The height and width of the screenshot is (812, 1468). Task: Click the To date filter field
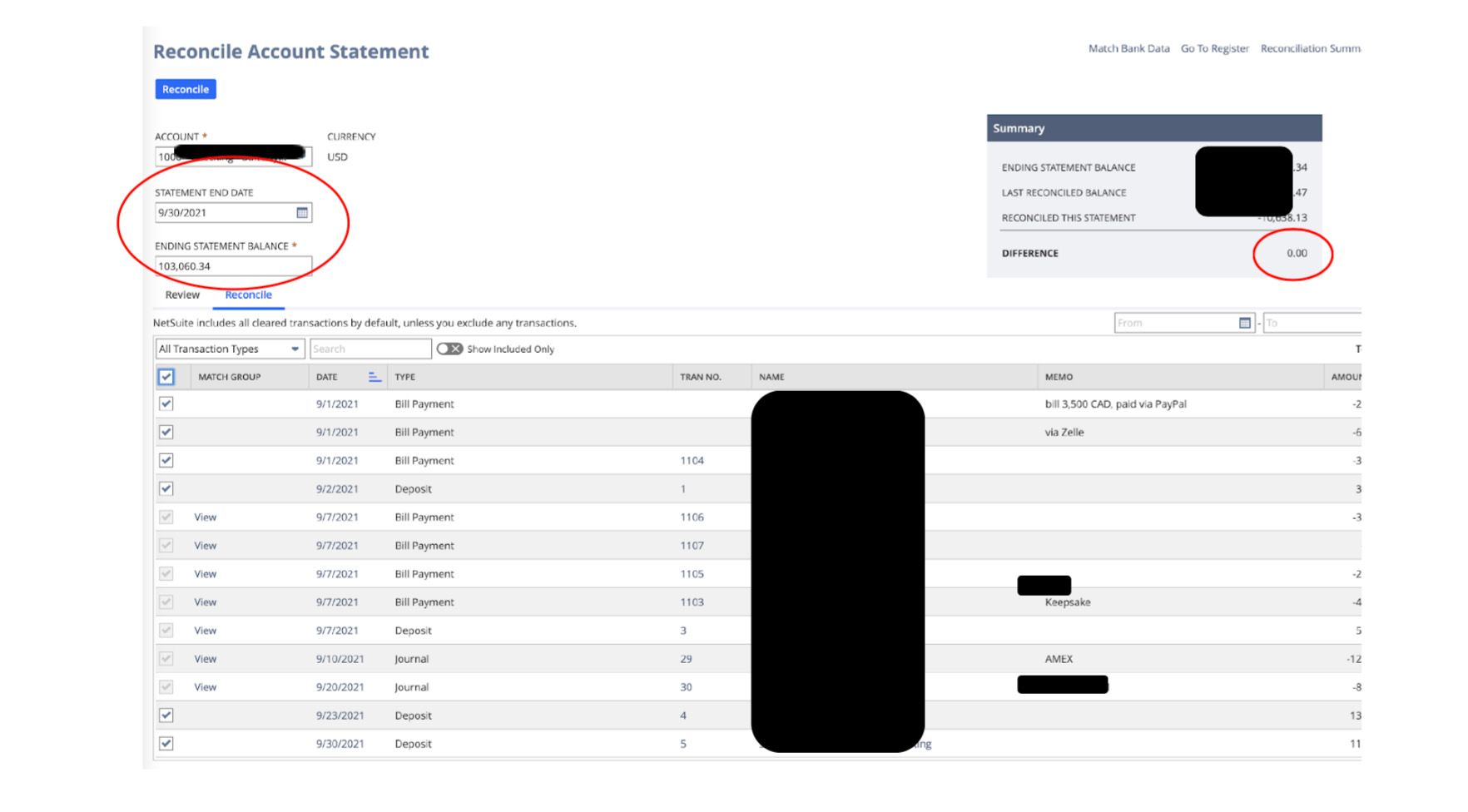pyautogui.click(x=1313, y=323)
